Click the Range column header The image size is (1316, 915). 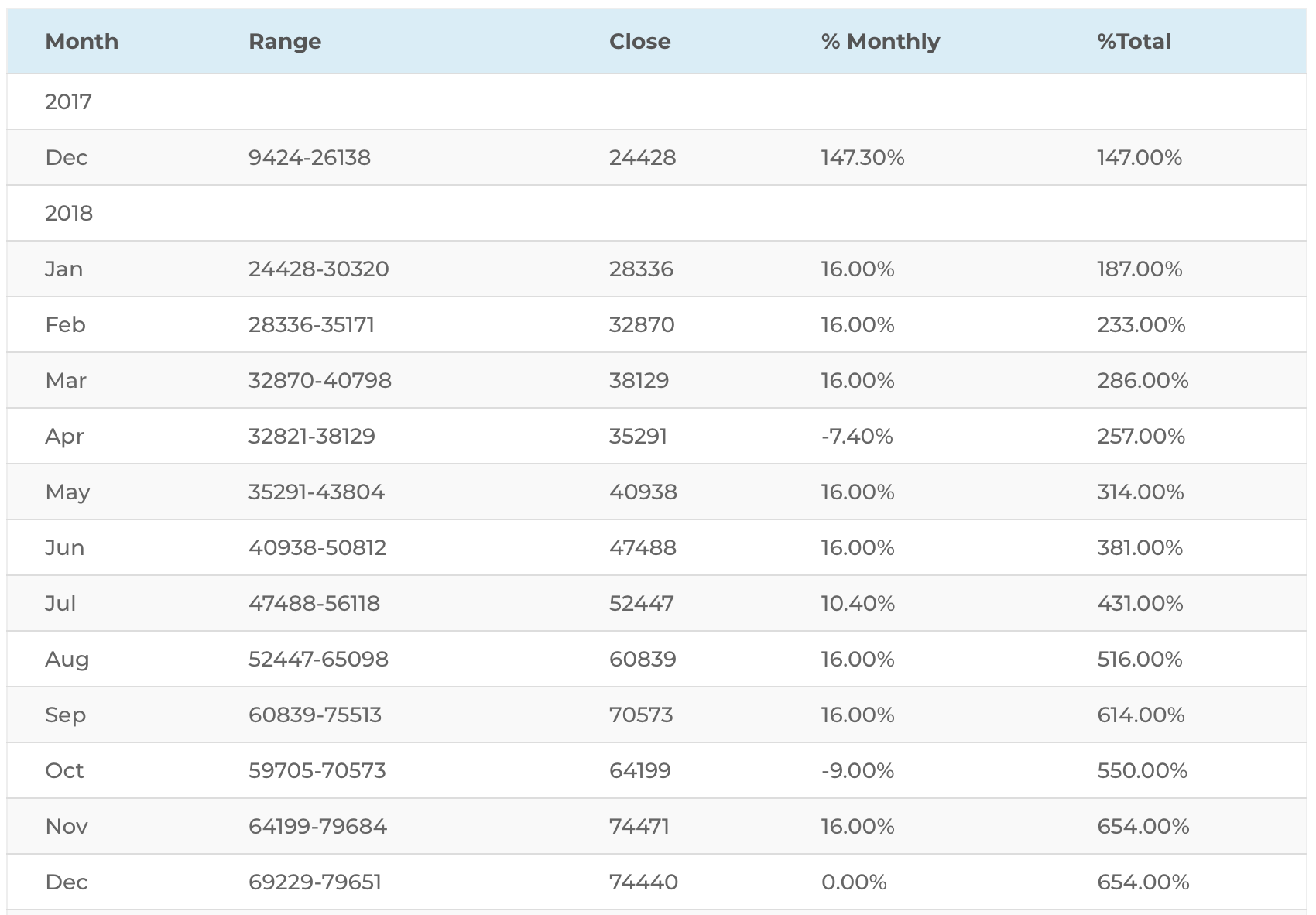pyautogui.click(x=285, y=41)
